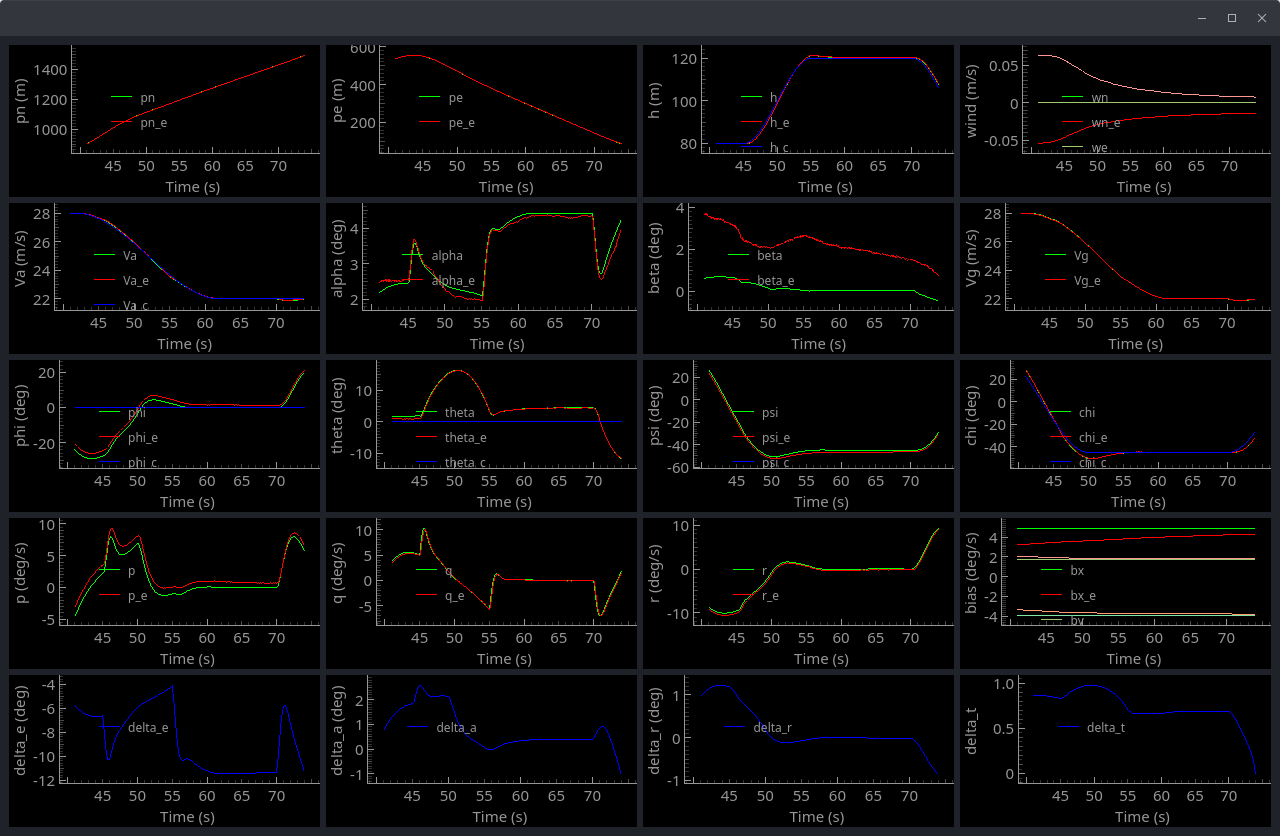Toggle the pn_e legend entry

(153, 123)
